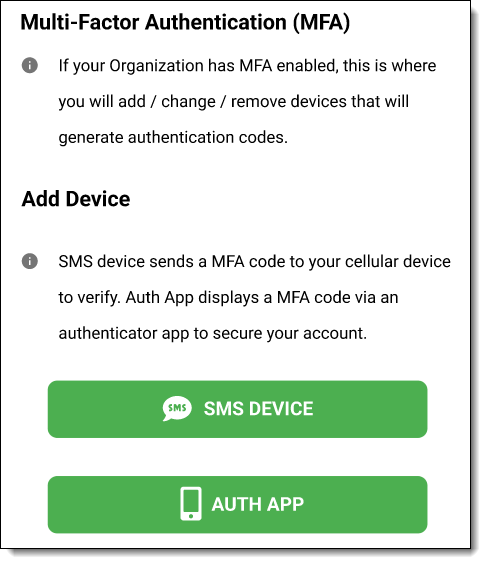This screenshot has width=486, height=564.
Task: Click the smartphone icon on Auth App button
Action: [x=191, y=504]
